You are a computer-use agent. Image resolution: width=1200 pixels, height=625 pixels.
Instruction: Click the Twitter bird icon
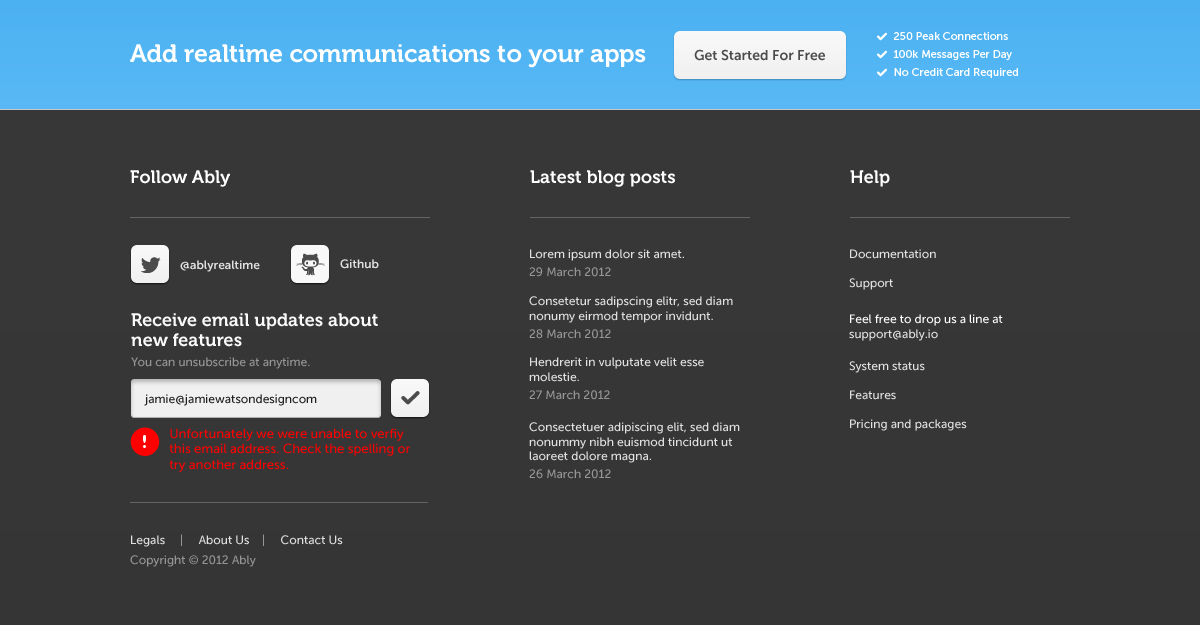tap(150, 265)
